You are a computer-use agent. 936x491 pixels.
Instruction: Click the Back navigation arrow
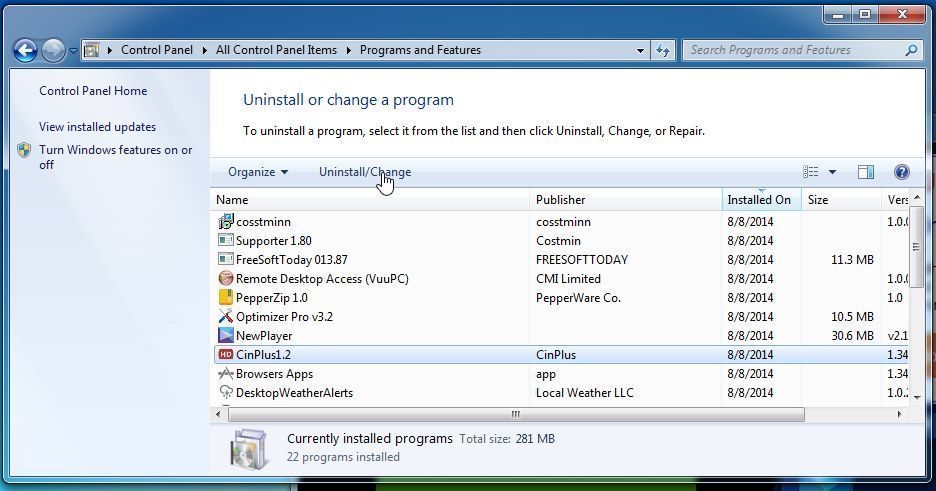point(26,51)
